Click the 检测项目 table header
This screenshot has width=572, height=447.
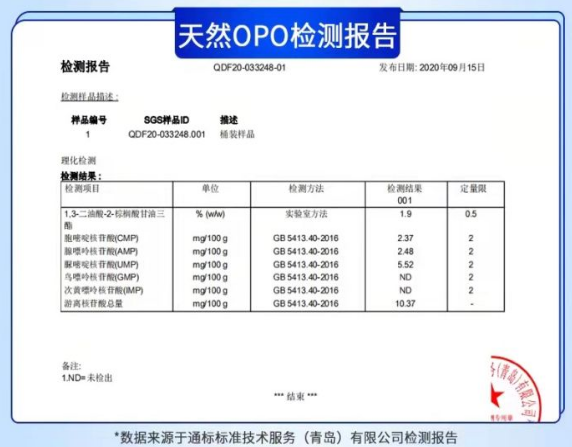pos(82,189)
